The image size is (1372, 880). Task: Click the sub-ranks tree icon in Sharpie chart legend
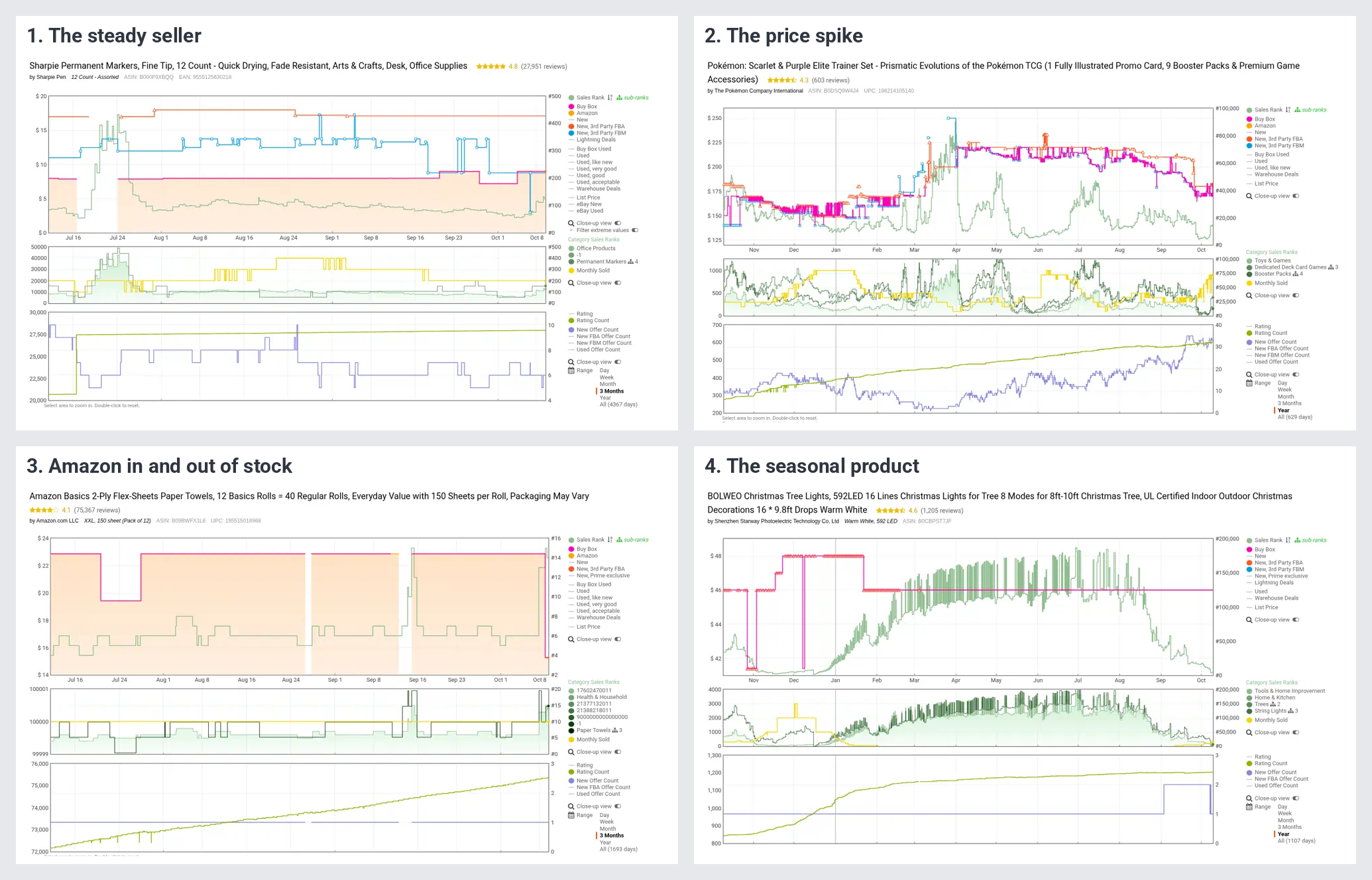(620, 97)
